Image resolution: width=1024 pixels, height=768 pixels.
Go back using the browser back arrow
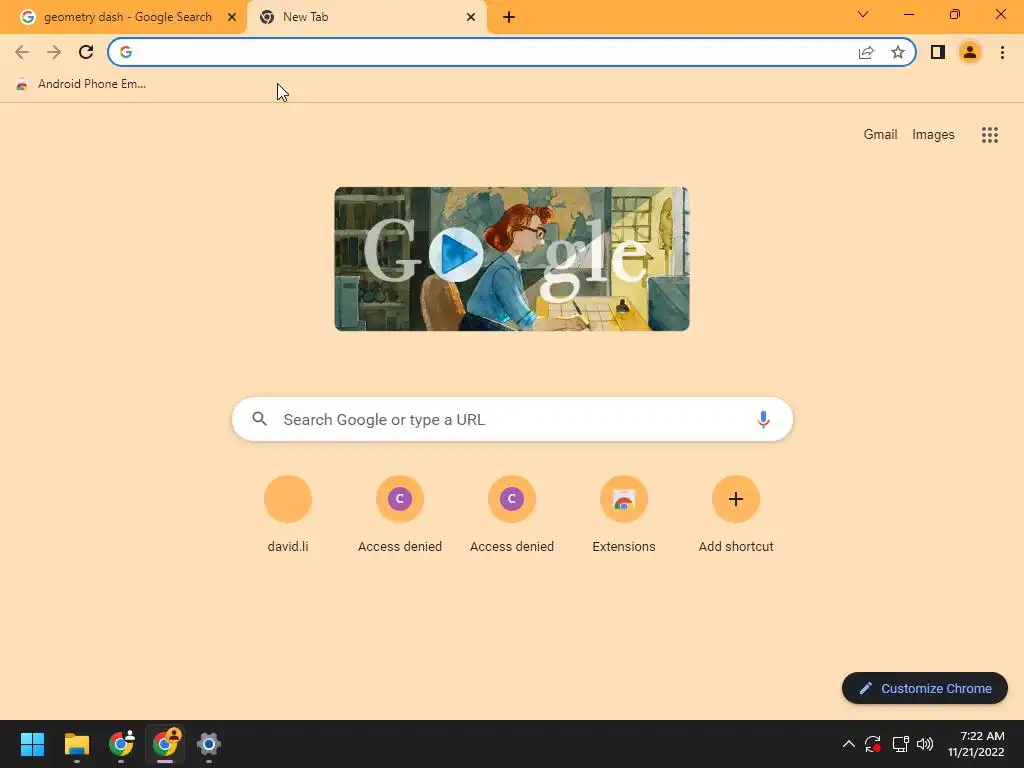(x=22, y=52)
